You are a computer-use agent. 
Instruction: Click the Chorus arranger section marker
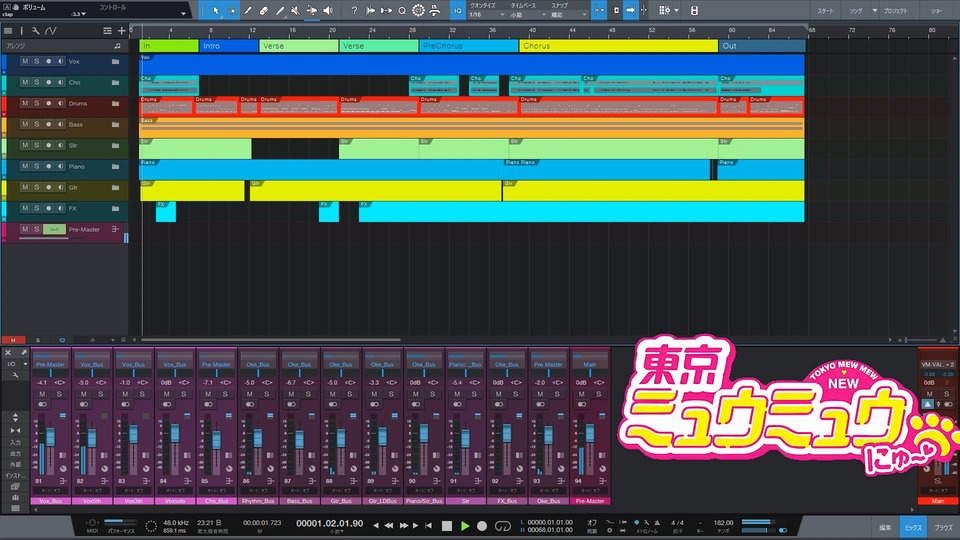[618, 46]
